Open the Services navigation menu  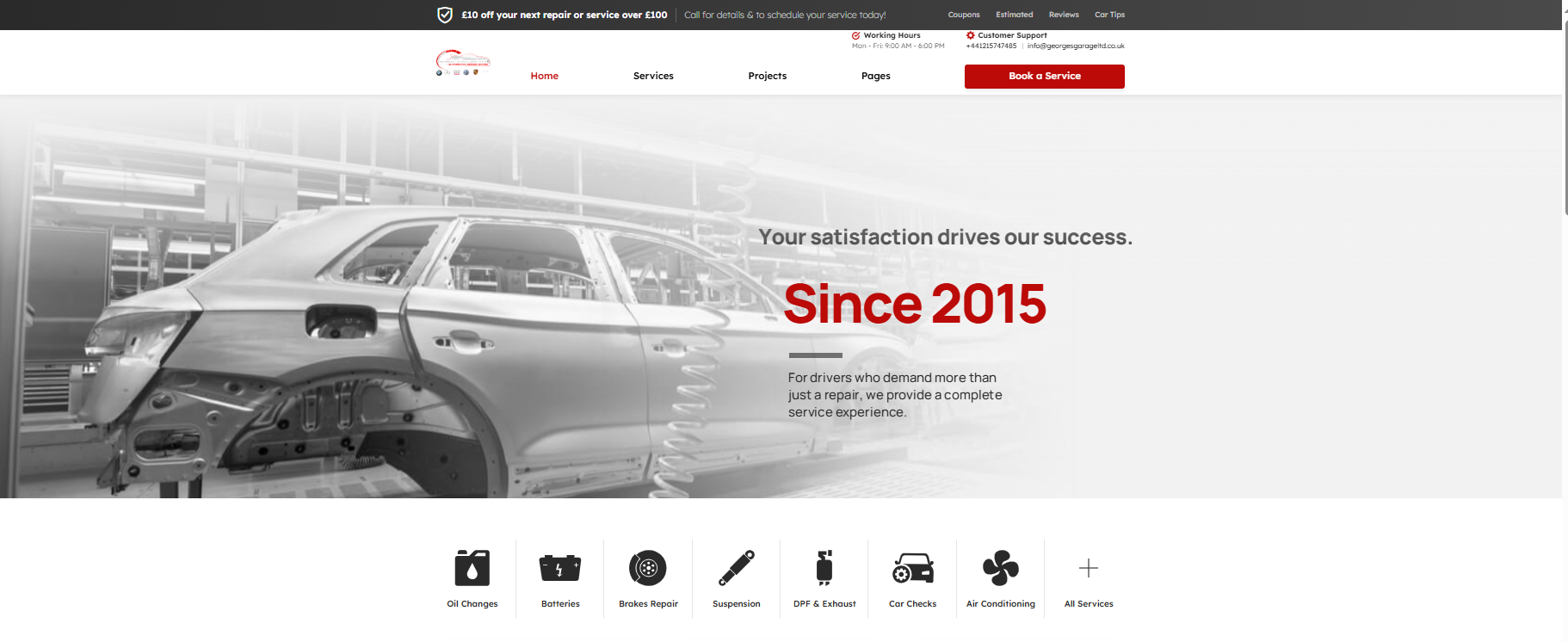(653, 76)
